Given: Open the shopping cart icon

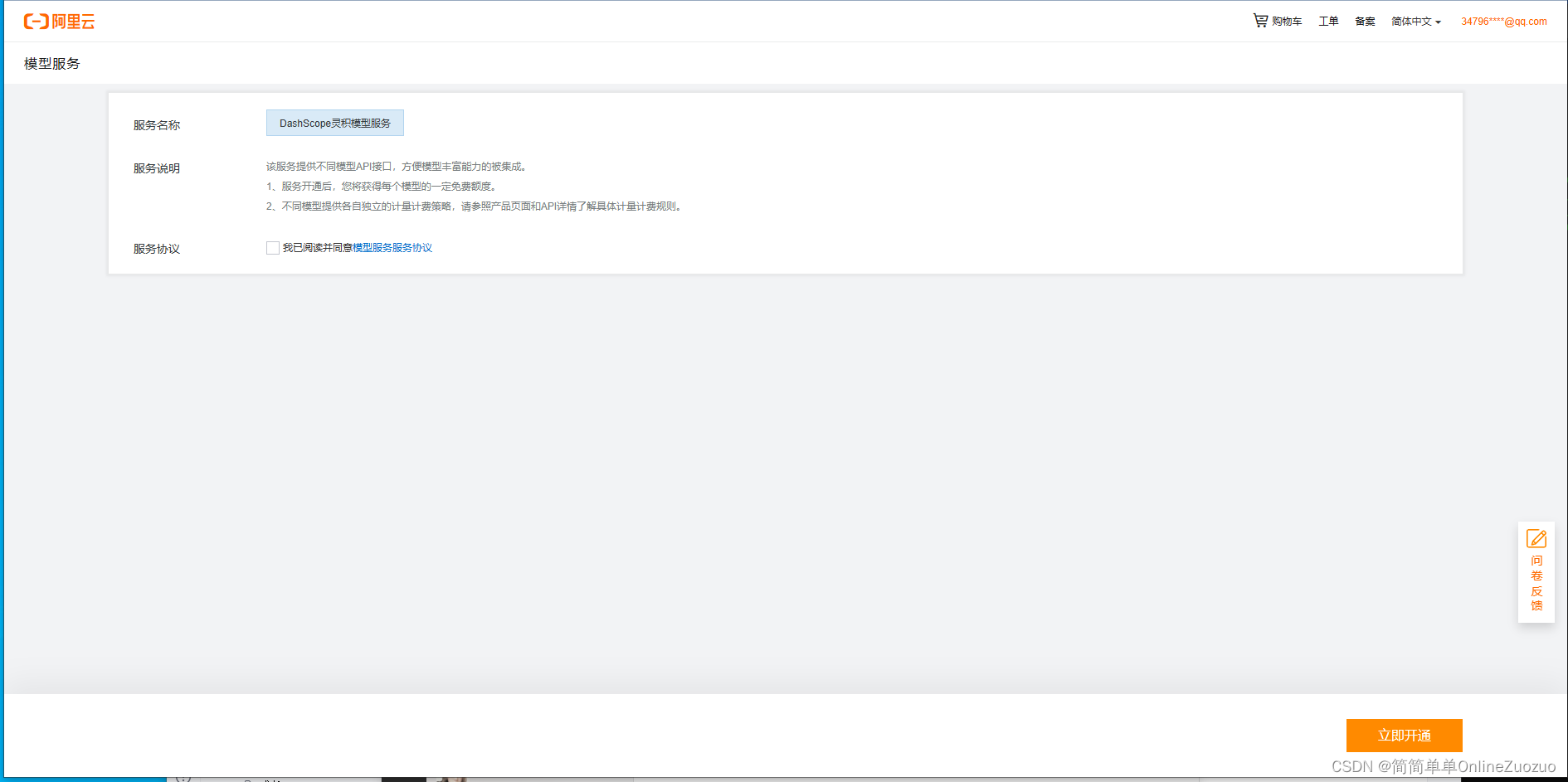Looking at the screenshot, I should pos(1260,21).
